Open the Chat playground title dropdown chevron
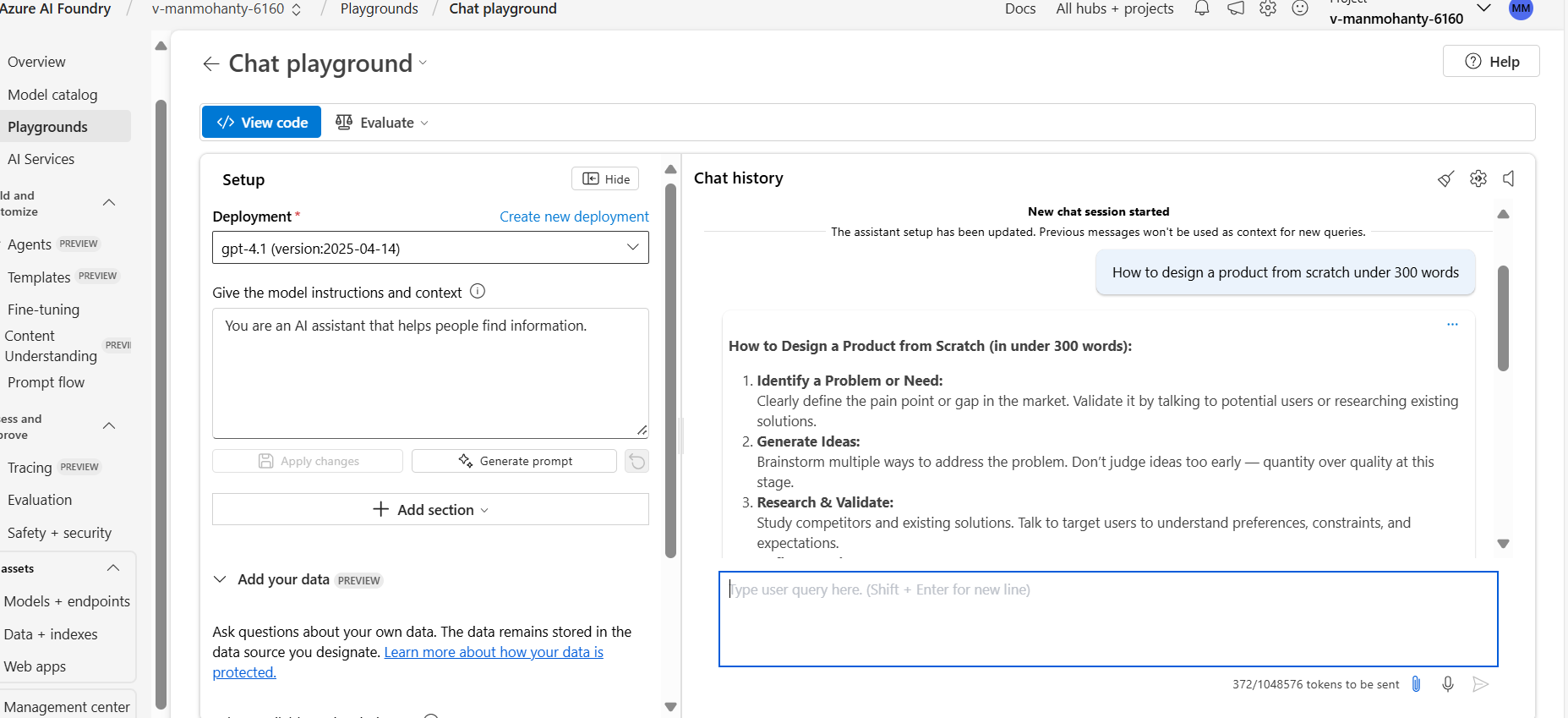1568x718 pixels. point(423,63)
